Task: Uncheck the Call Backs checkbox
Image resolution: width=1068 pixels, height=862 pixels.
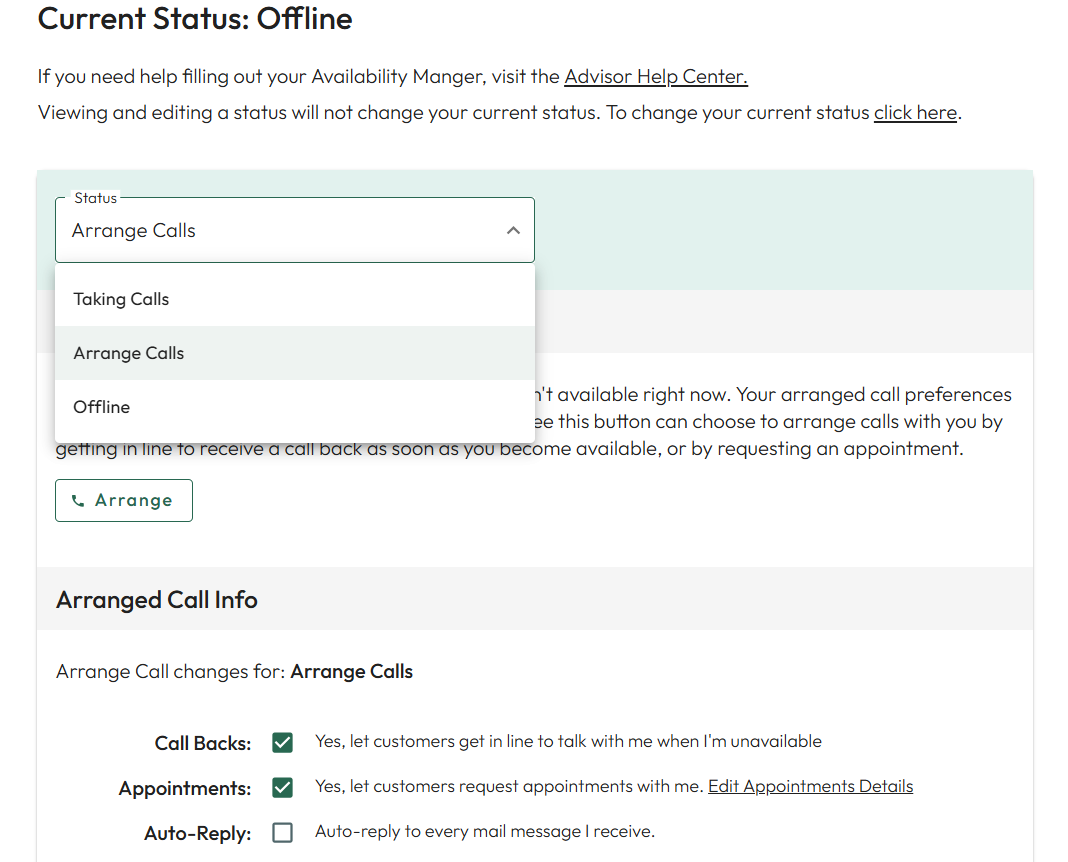Action: (283, 742)
